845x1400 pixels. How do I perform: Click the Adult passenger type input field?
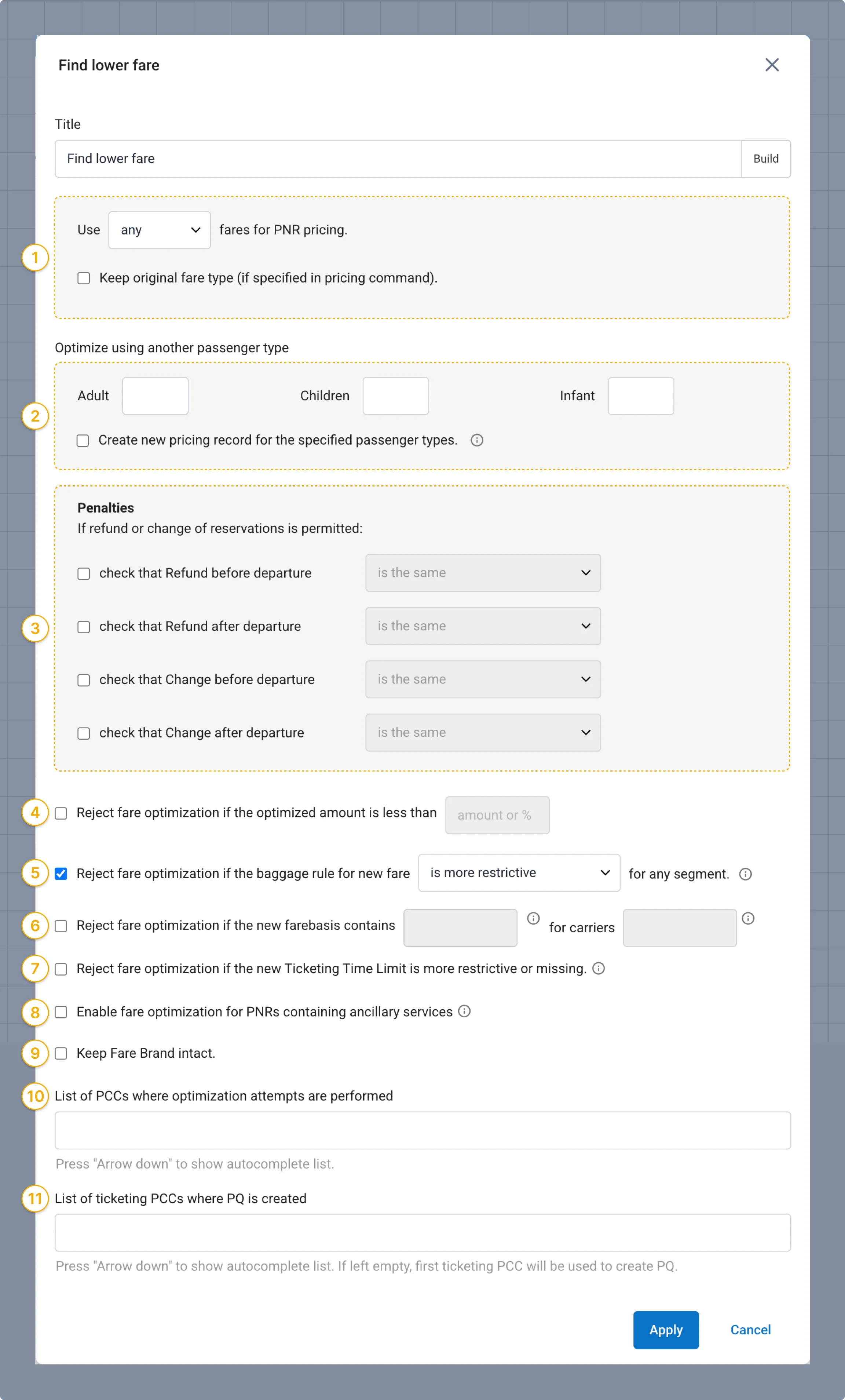155,396
